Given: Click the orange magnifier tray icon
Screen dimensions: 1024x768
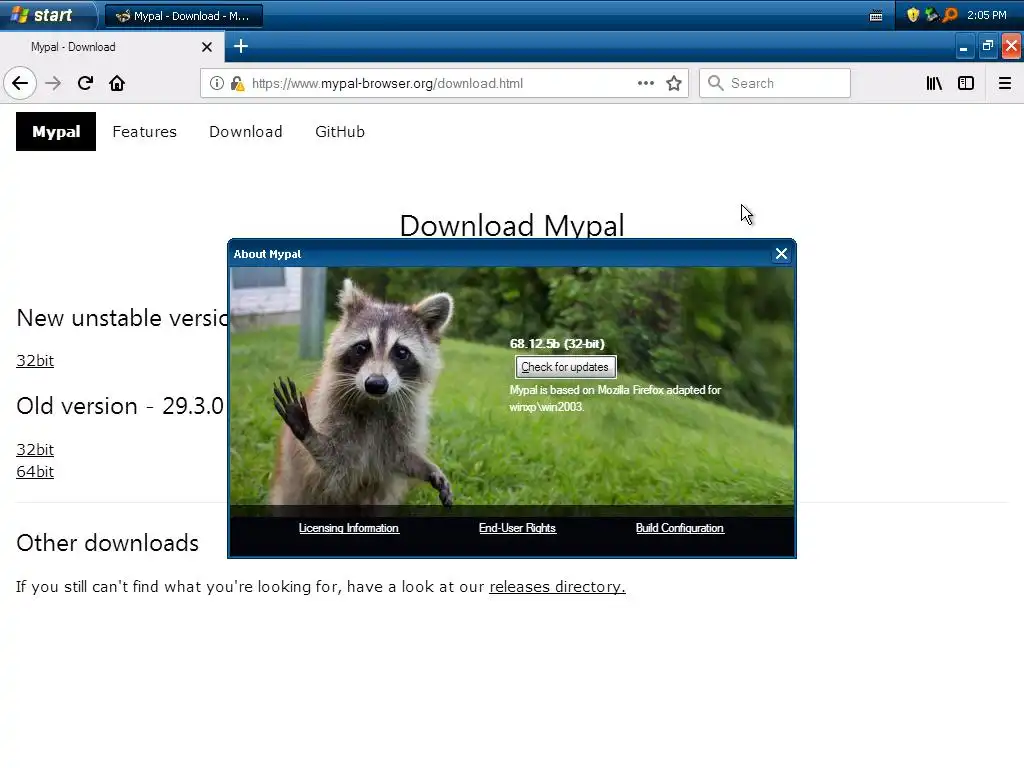Looking at the screenshot, I should pyautogui.click(x=950, y=15).
